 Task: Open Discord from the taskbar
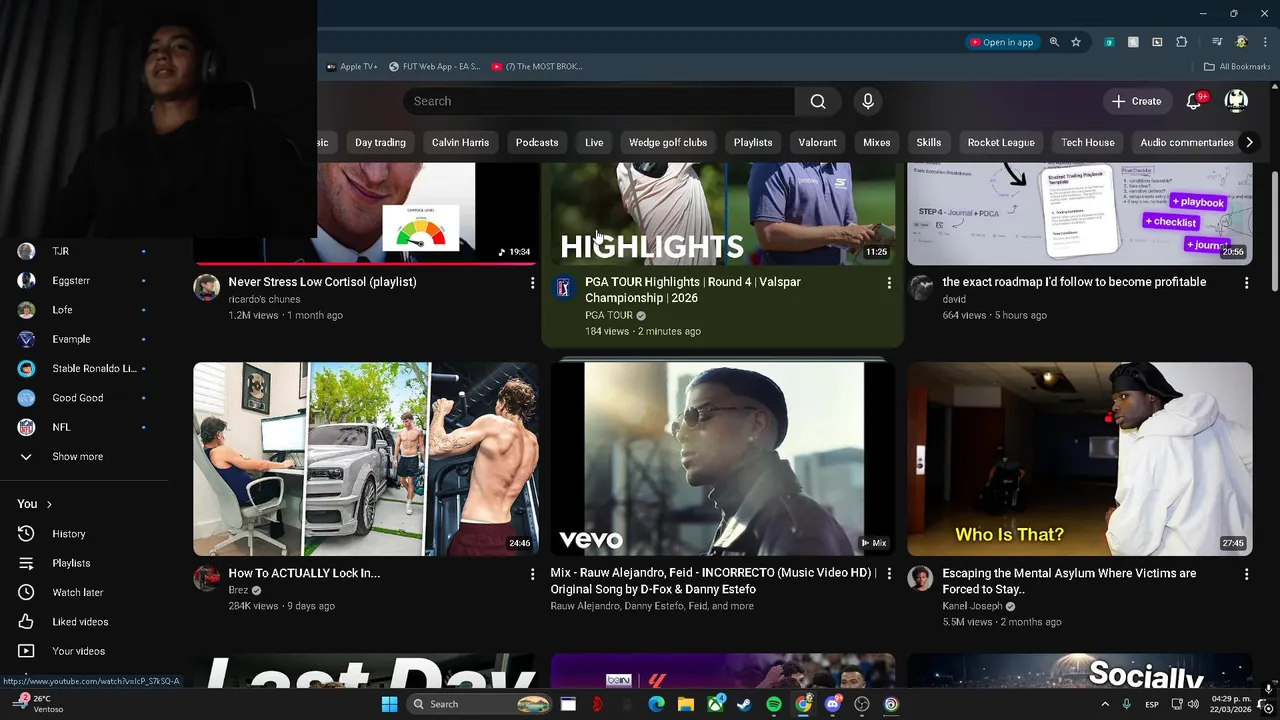click(x=833, y=704)
